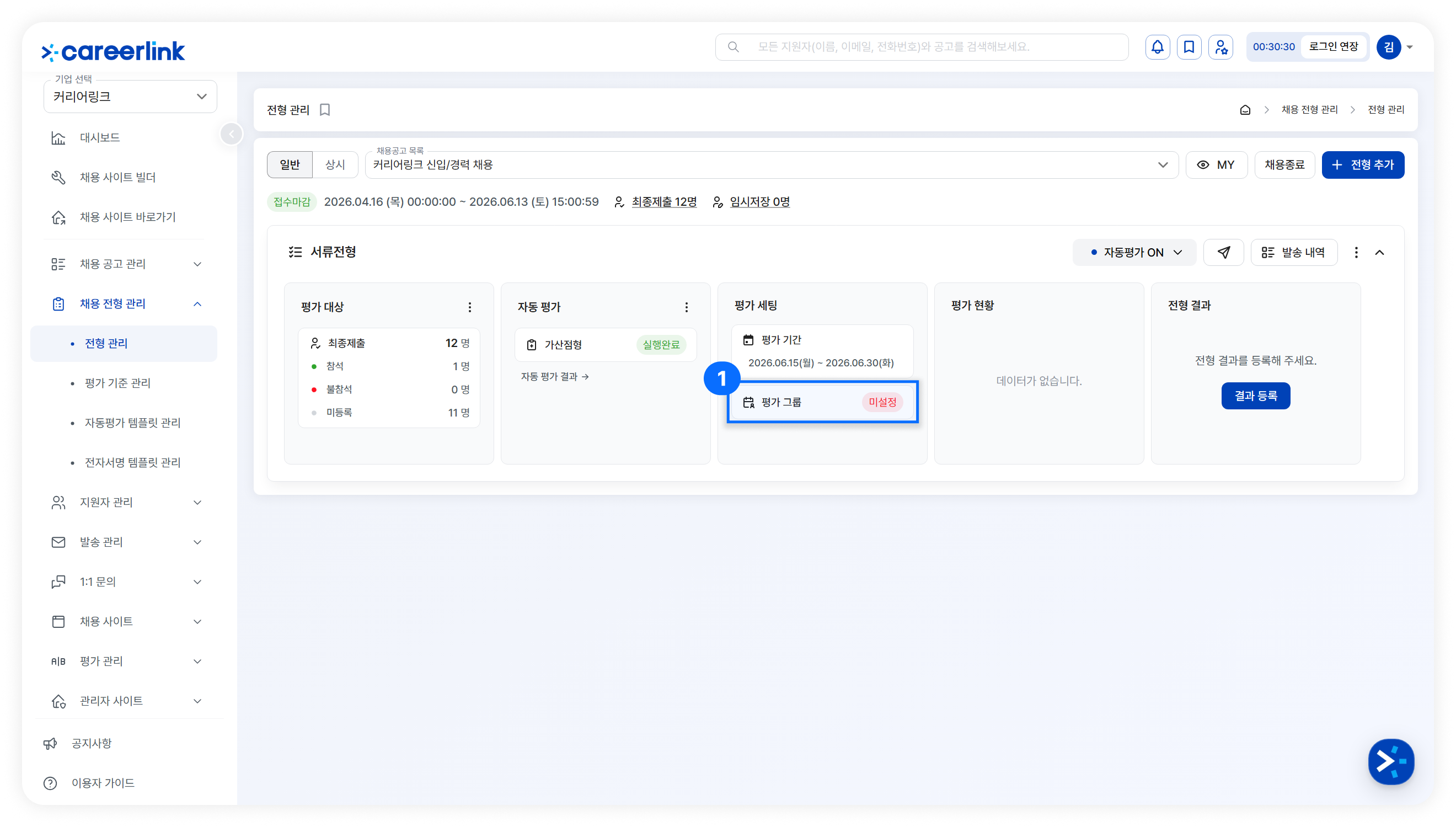This screenshot has height=827, width=1456.
Task: Select the 일반 toggle
Action: tap(290, 166)
